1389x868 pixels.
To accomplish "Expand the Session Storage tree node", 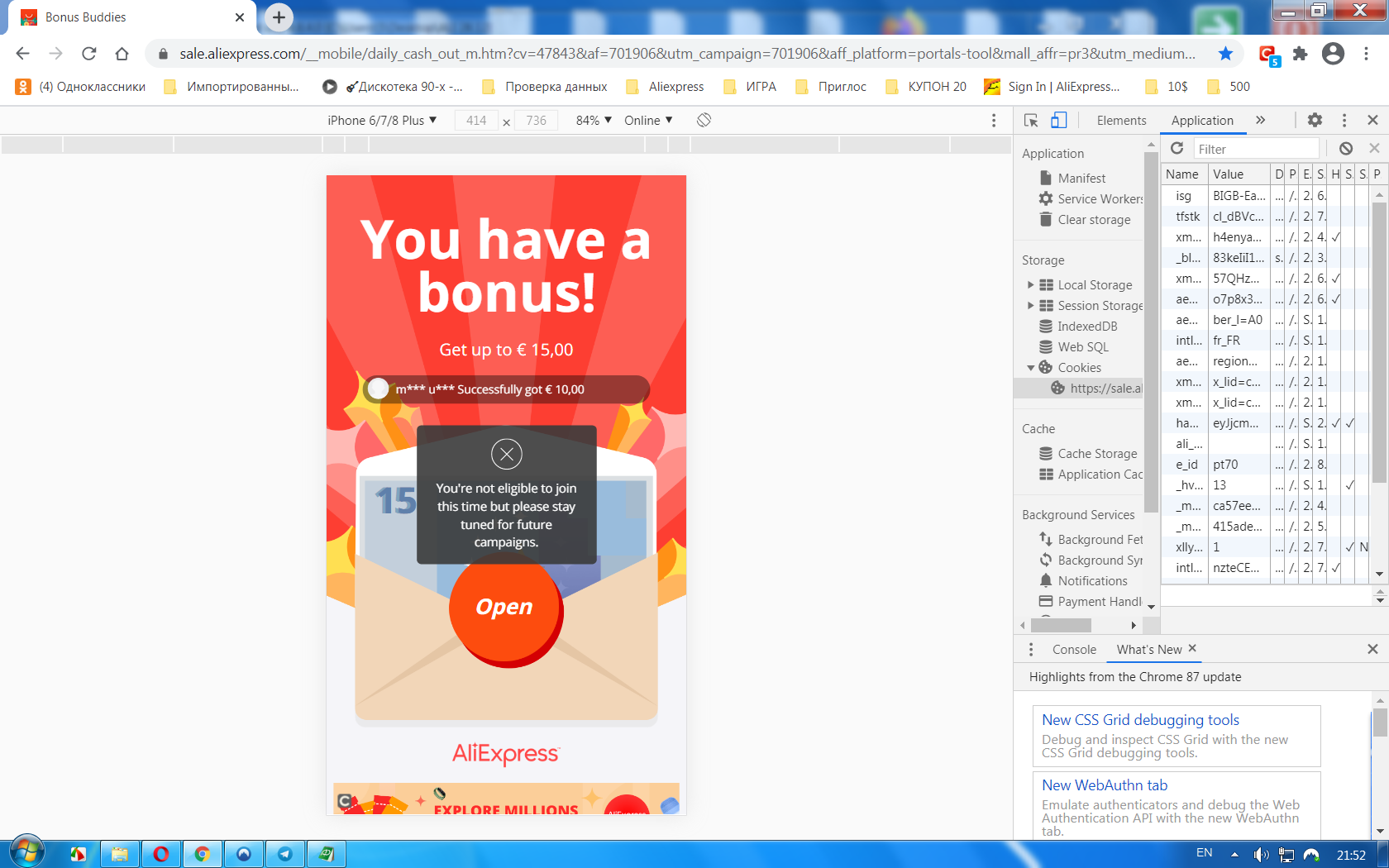I will tap(1031, 306).
